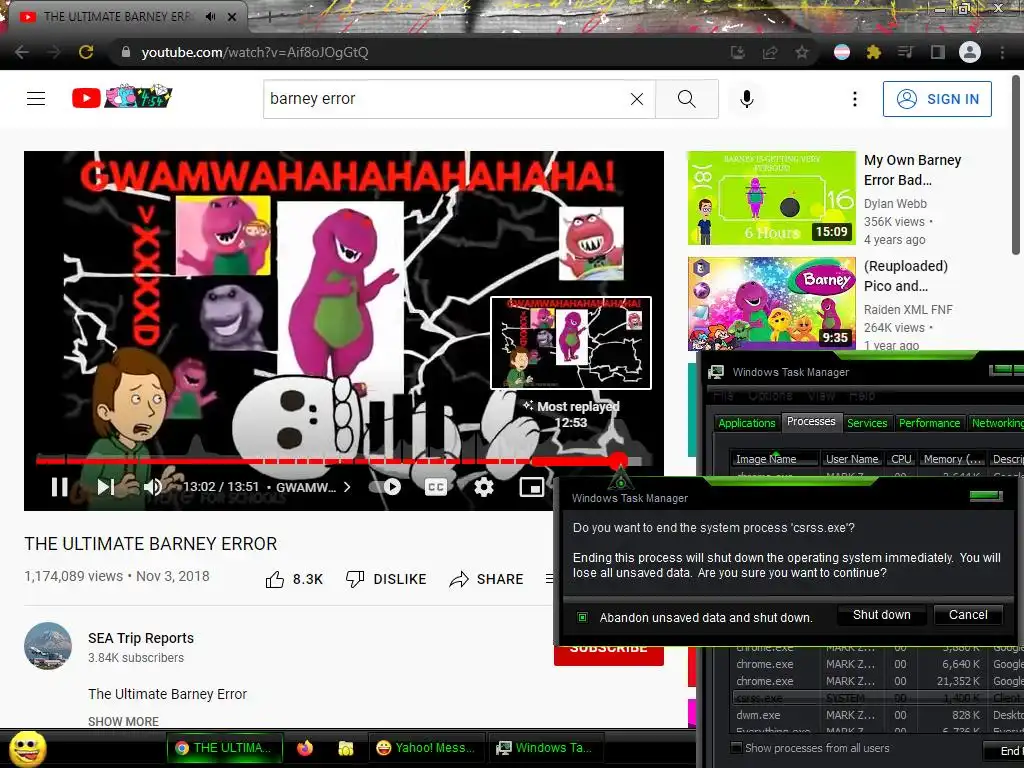1024x768 pixels.
Task: Select the dwm.exe process row
Action: click(876, 715)
